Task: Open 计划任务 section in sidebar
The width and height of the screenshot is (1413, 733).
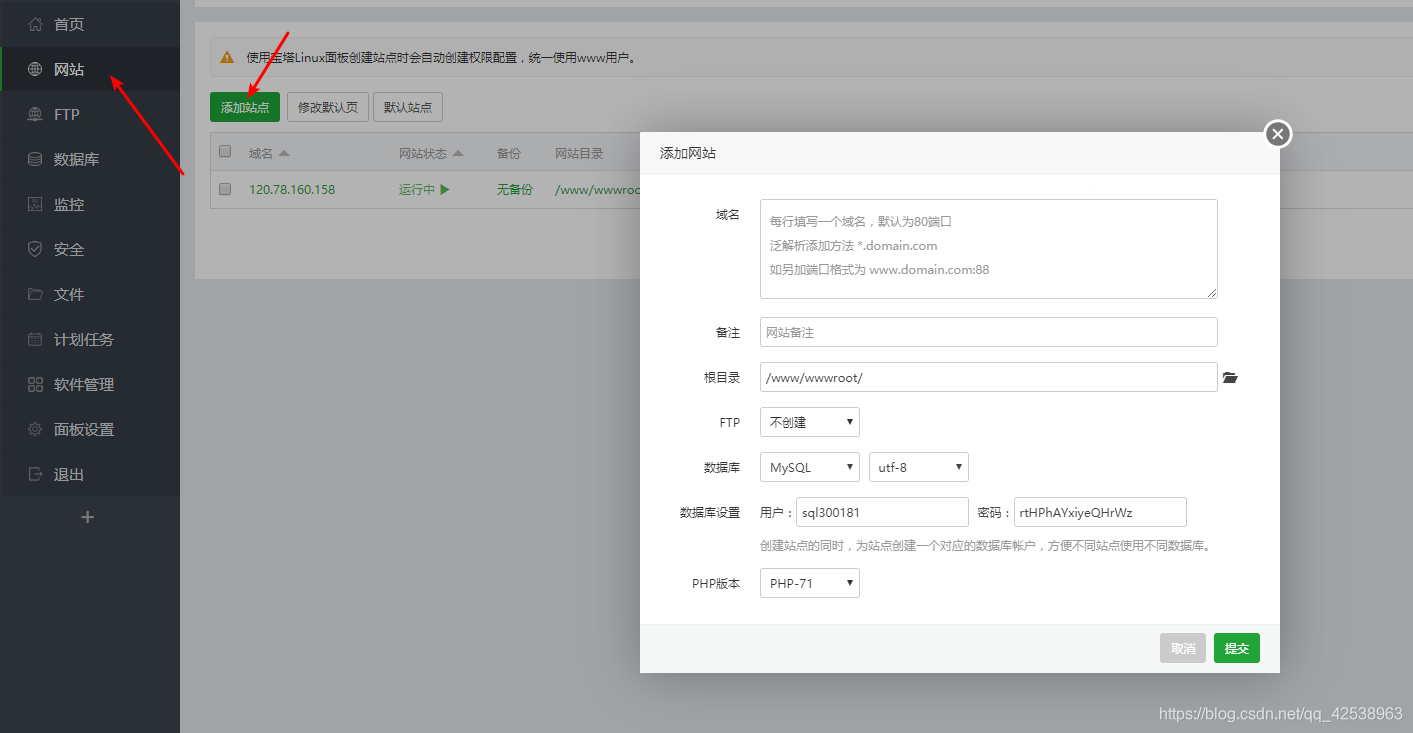Action: (x=90, y=339)
